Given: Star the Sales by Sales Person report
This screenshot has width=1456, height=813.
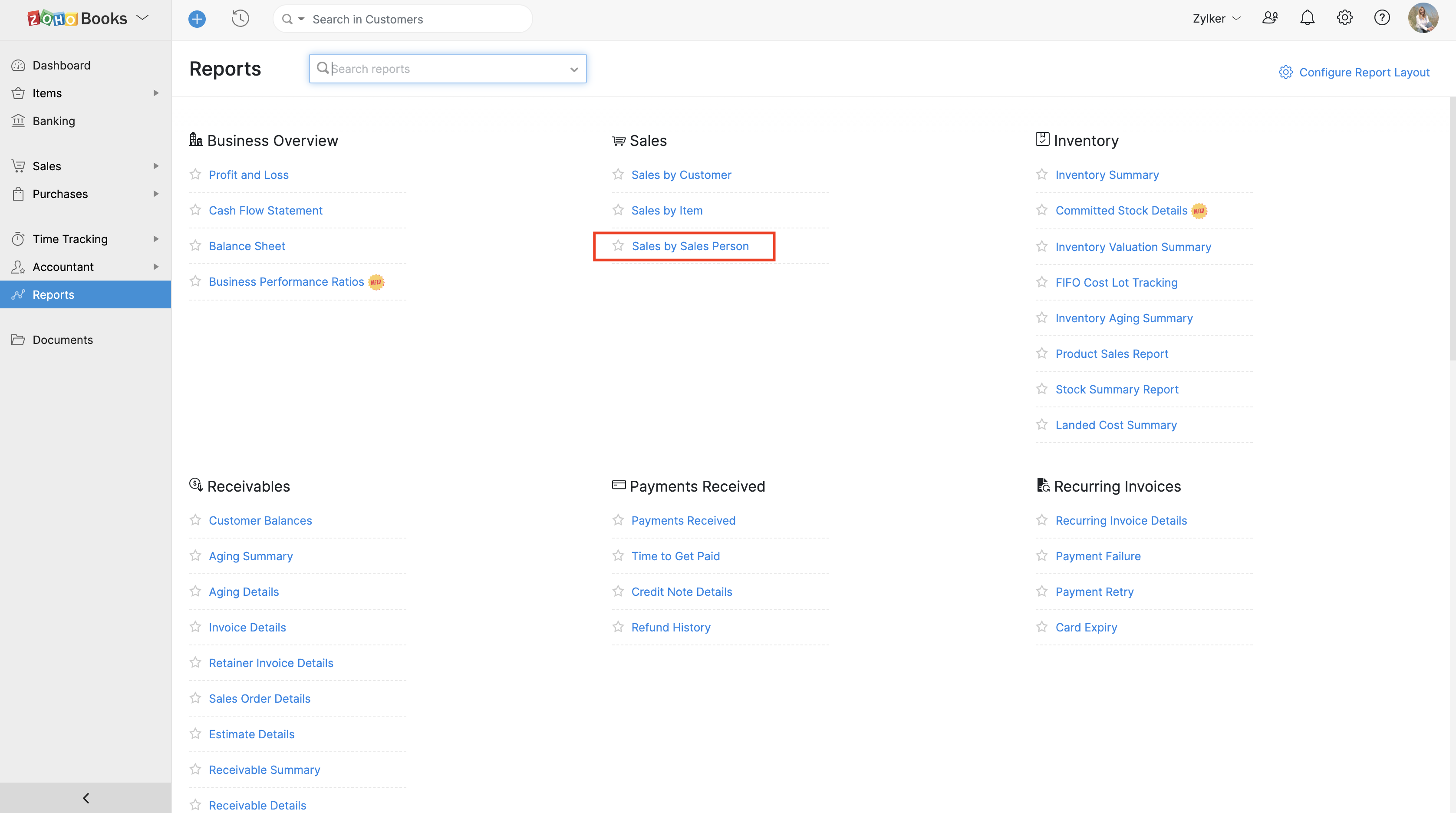Looking at the screenshot, I should [x=618, y=245].
